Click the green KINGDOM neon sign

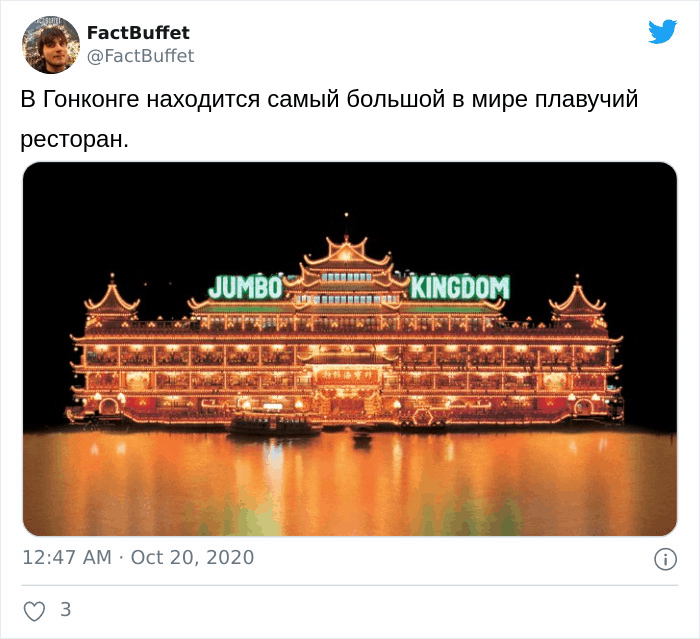[x=460, y=287]
